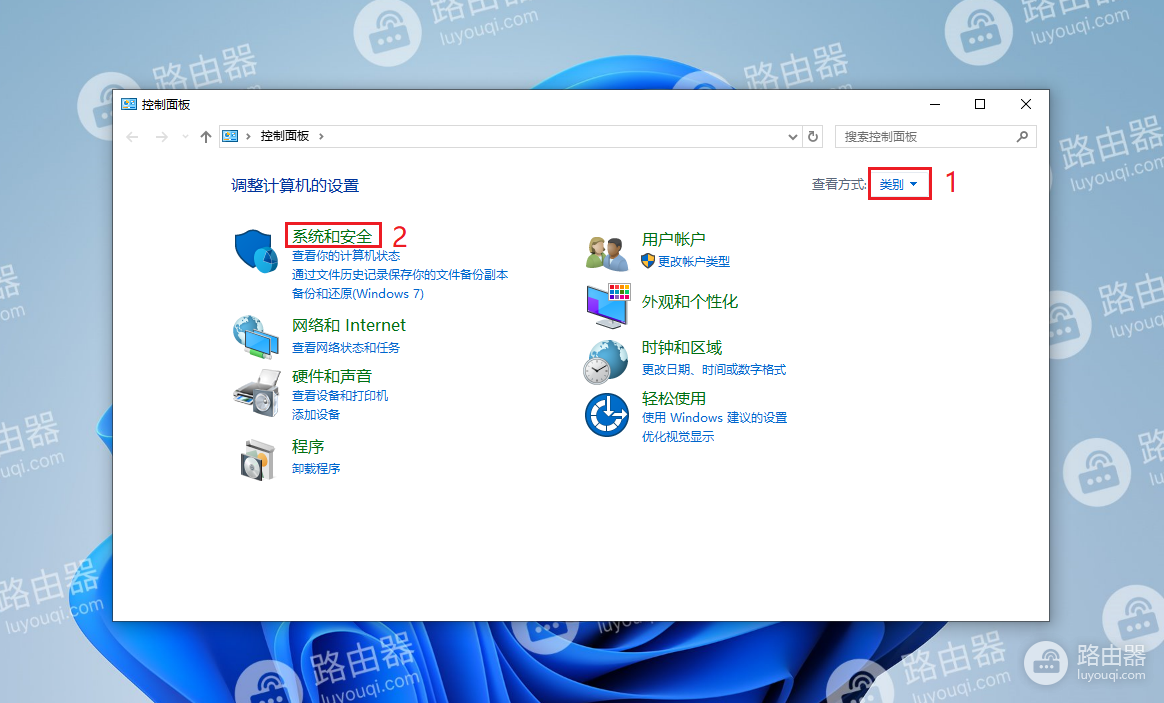Click the Control Panel icon in address bar
Screen dimensions: 1164x703
[x=230, y=137]
